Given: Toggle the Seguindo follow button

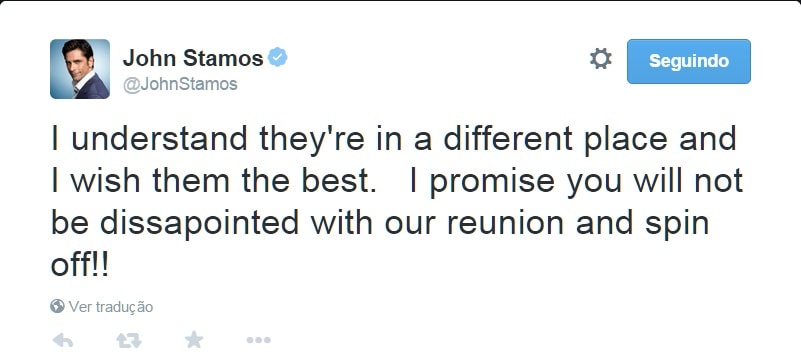Looking at the screenshot, I should [689, 61].
